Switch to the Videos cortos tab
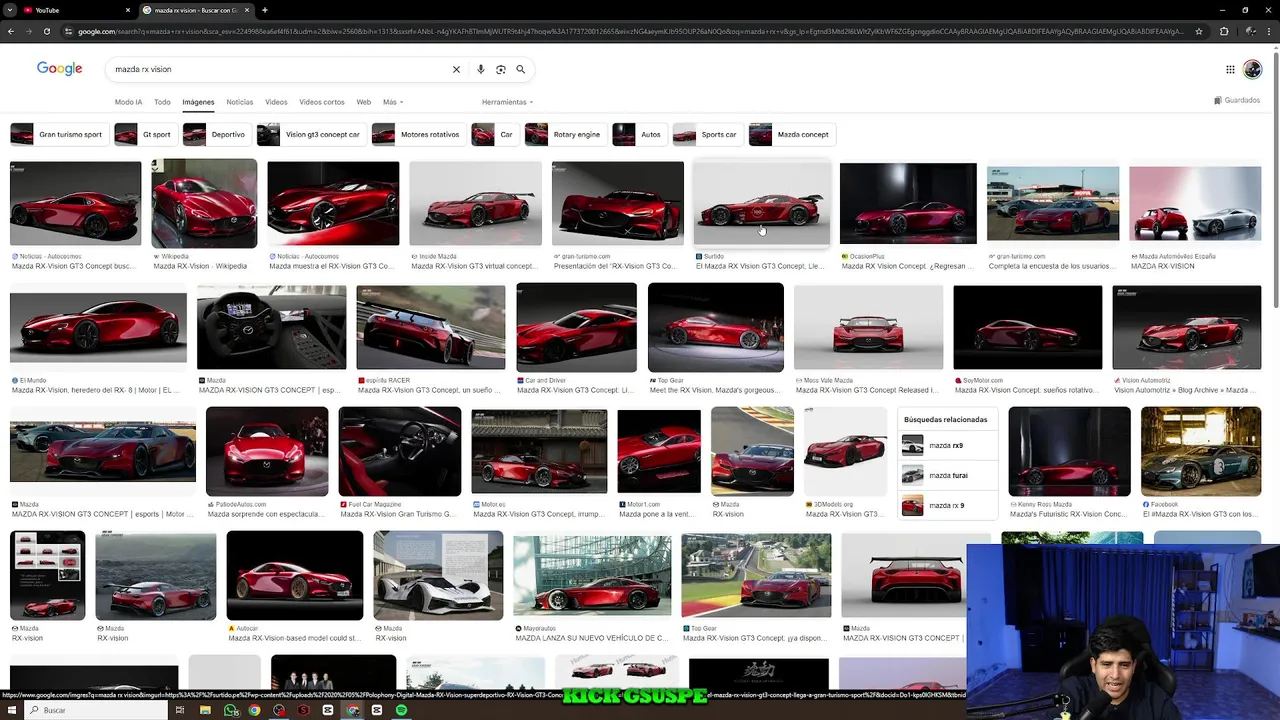Screen dimensions: 1280x720 pyautogui.click(x=322, y=102)
